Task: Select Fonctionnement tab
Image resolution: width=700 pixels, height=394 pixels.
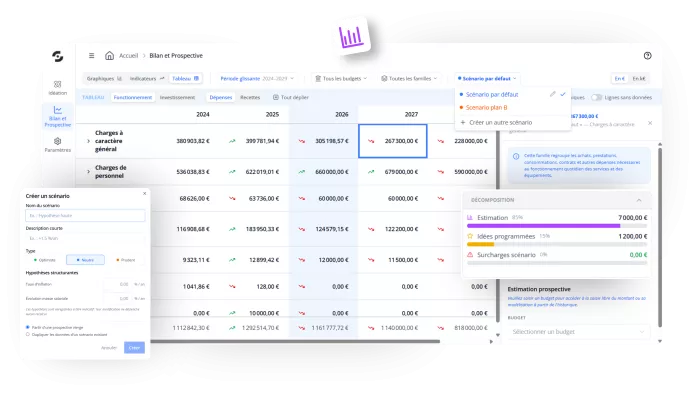Action: tap(133, 97)
